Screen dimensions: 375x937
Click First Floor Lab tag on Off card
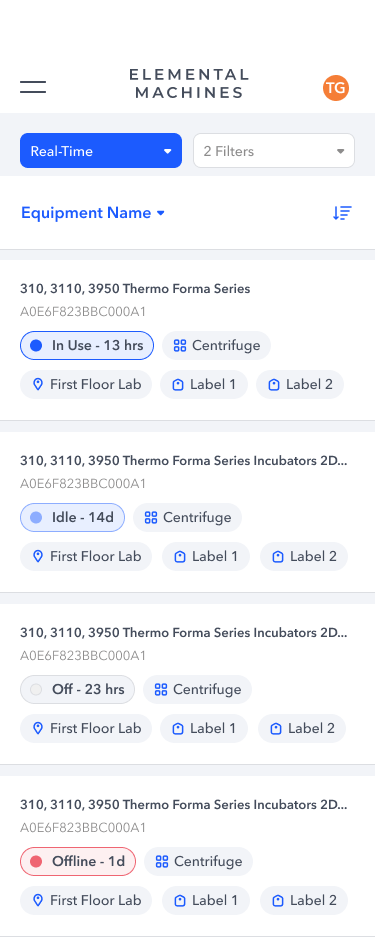coord(86,728)
